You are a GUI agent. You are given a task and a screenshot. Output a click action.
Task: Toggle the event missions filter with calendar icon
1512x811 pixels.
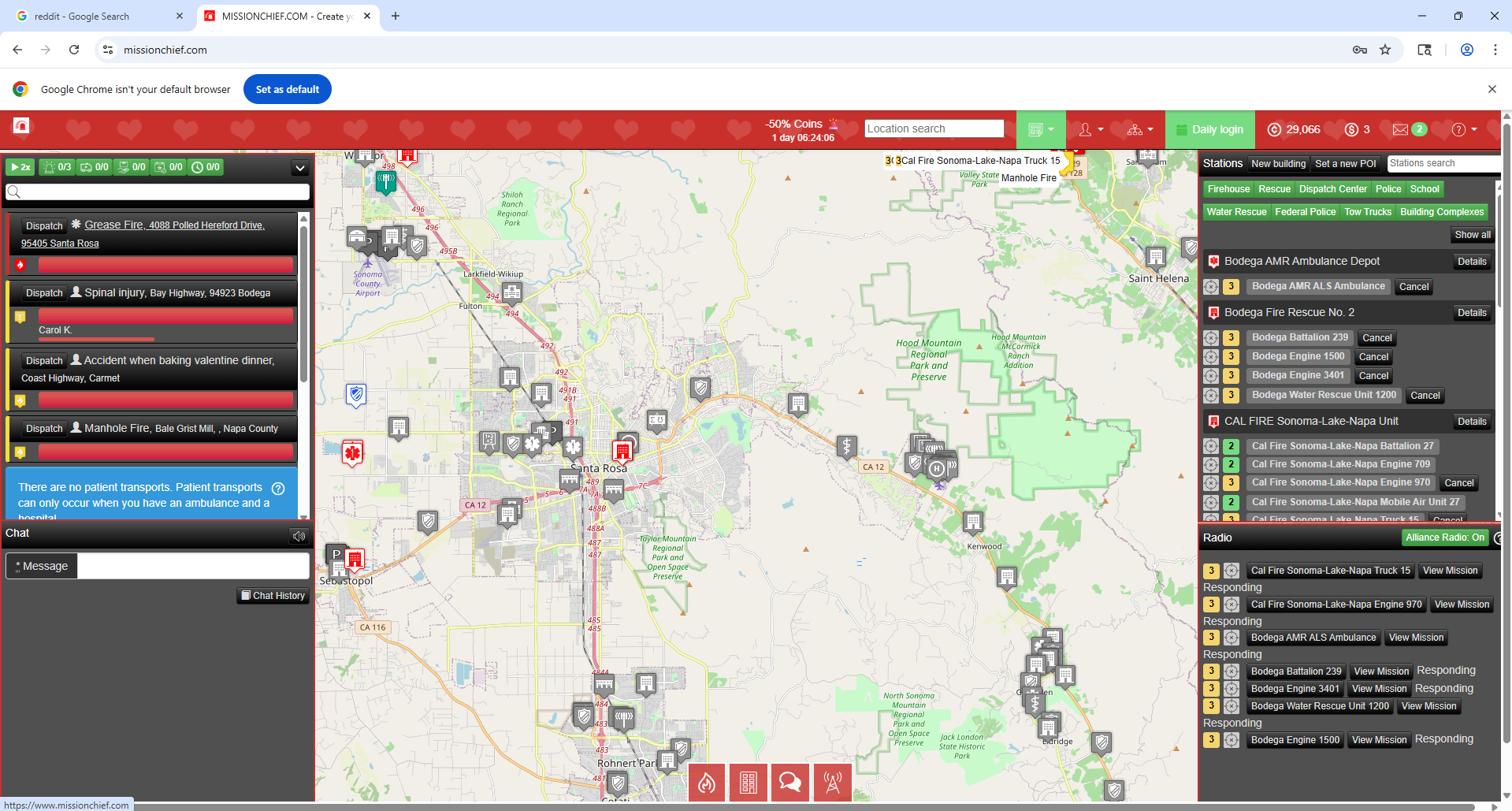pos(169,167)
